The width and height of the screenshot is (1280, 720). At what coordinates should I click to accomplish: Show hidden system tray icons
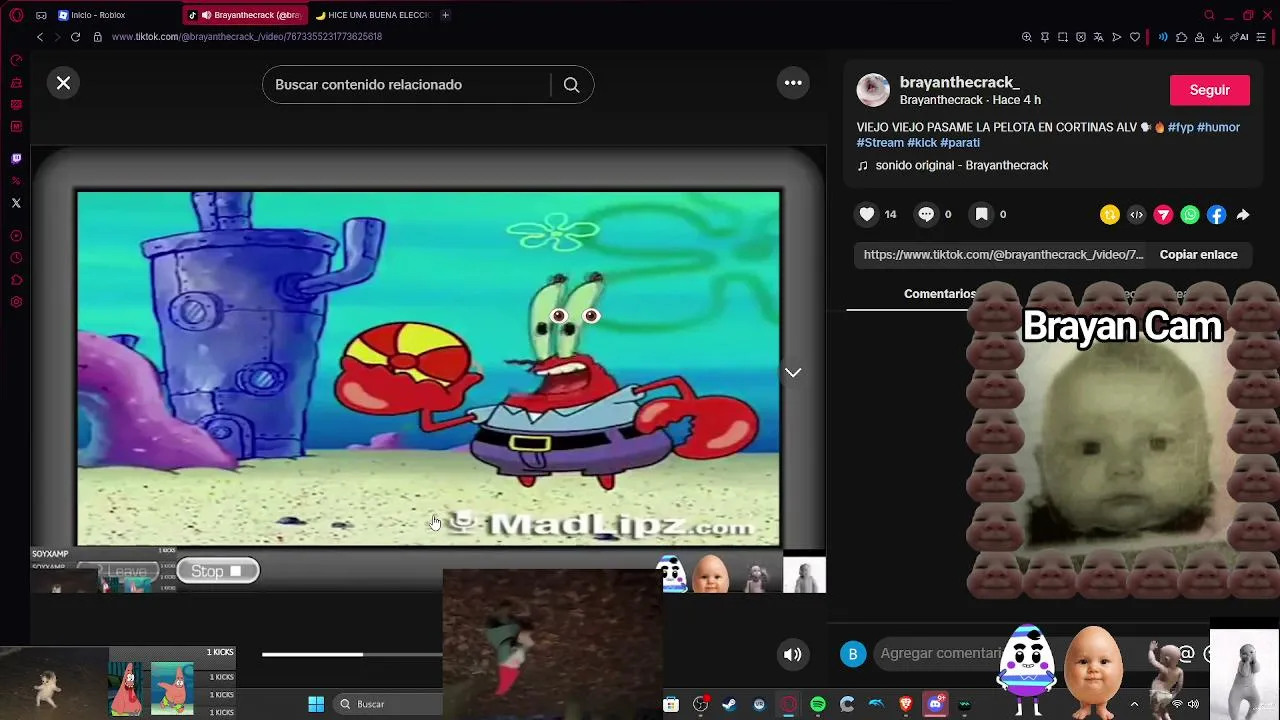click(1134, 704)
